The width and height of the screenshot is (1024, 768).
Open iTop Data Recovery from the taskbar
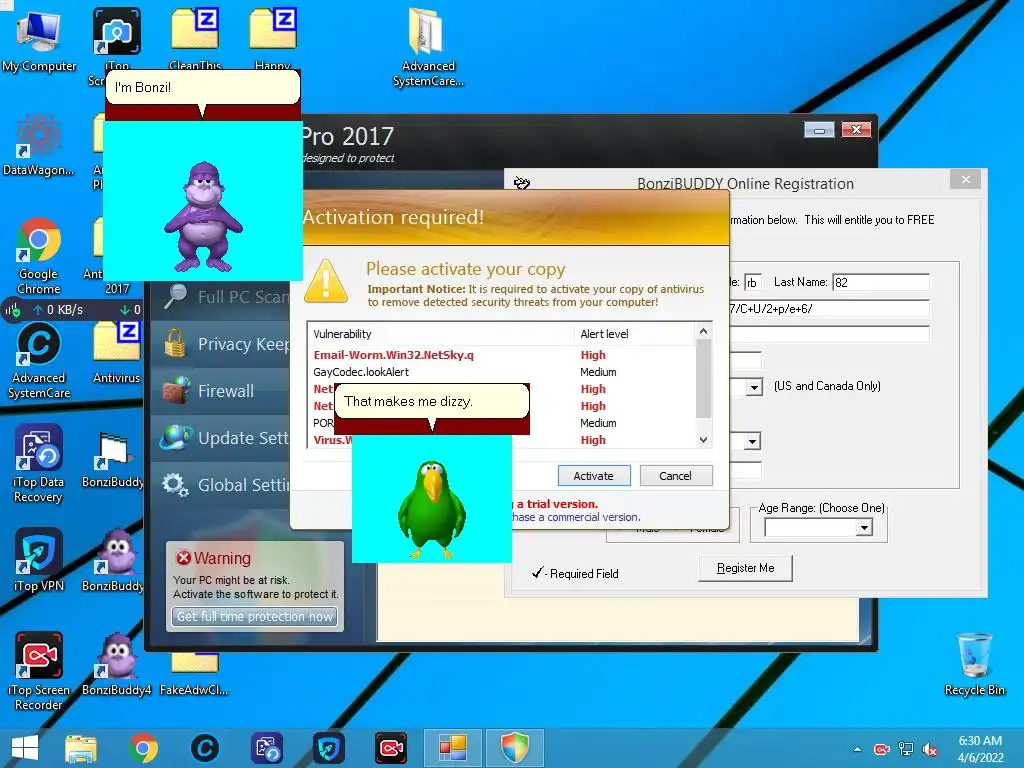[x=267, y=748]
